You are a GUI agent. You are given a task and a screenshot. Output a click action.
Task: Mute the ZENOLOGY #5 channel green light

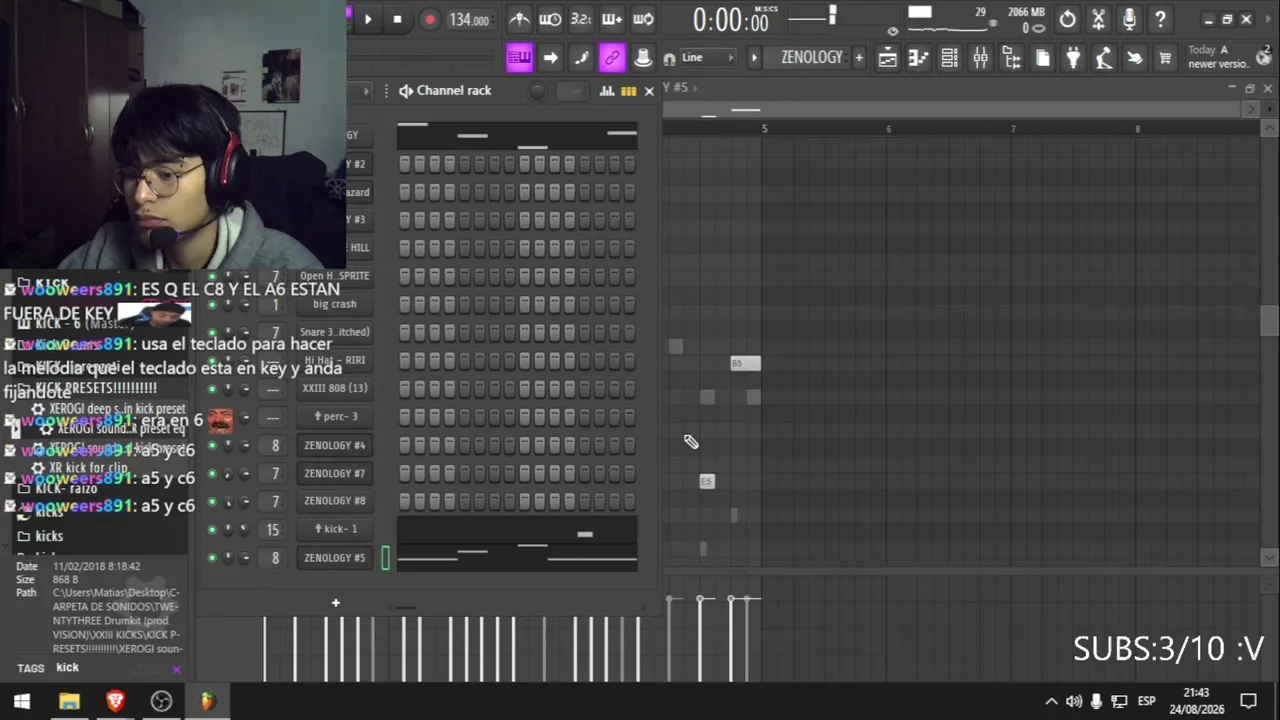pos(211,558)
